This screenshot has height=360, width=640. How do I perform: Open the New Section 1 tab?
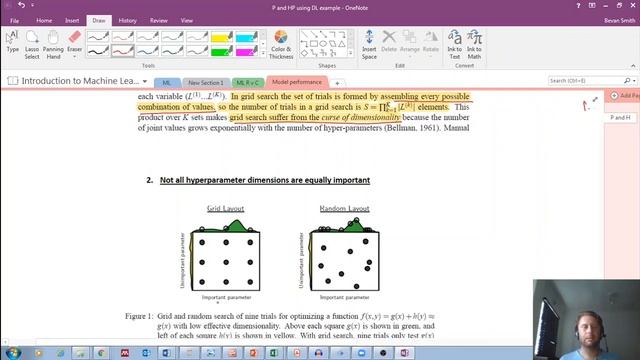(x=206, y=82)
